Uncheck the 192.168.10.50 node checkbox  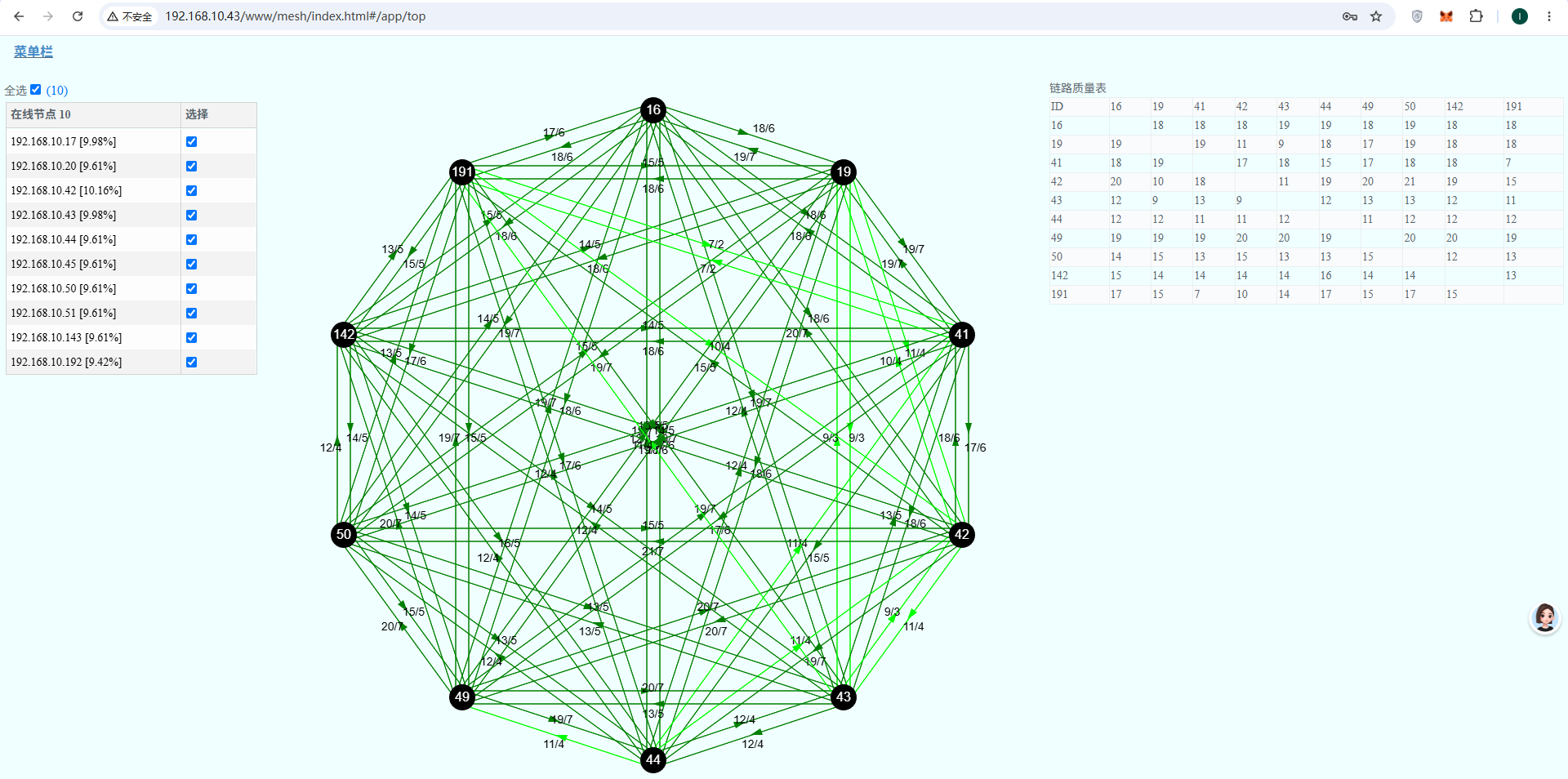[x=191, y=288]
